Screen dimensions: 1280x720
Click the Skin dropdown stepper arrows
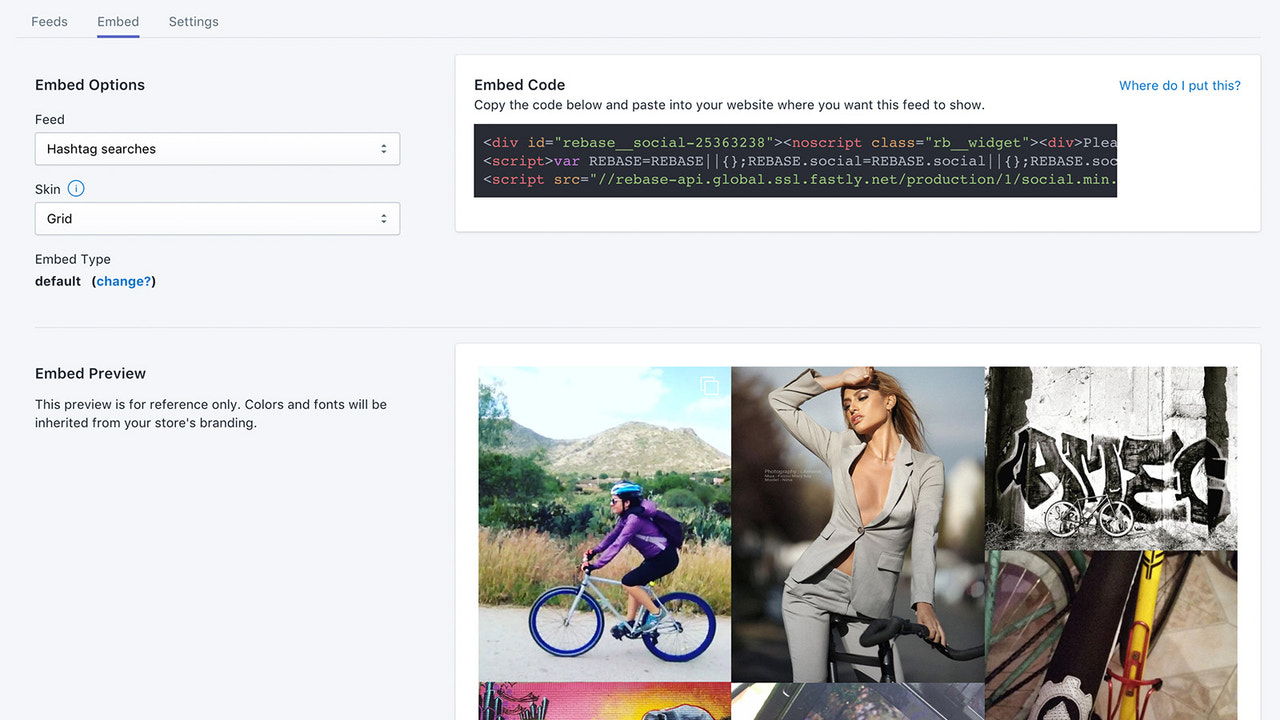tap(384, 218)
